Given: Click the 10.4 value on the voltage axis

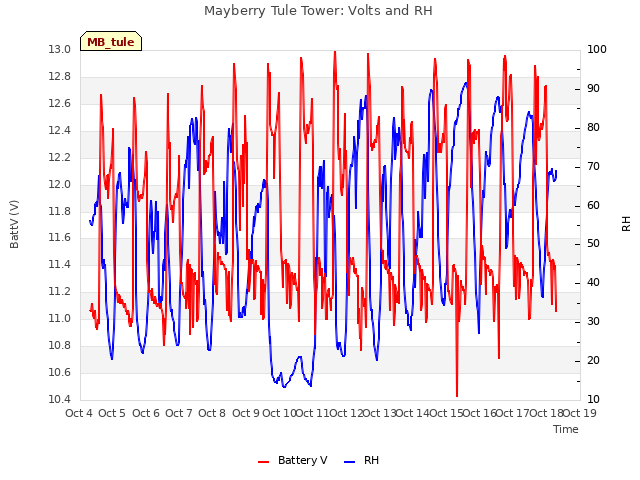Looking at the screenshot, I should tap(60, 399).
